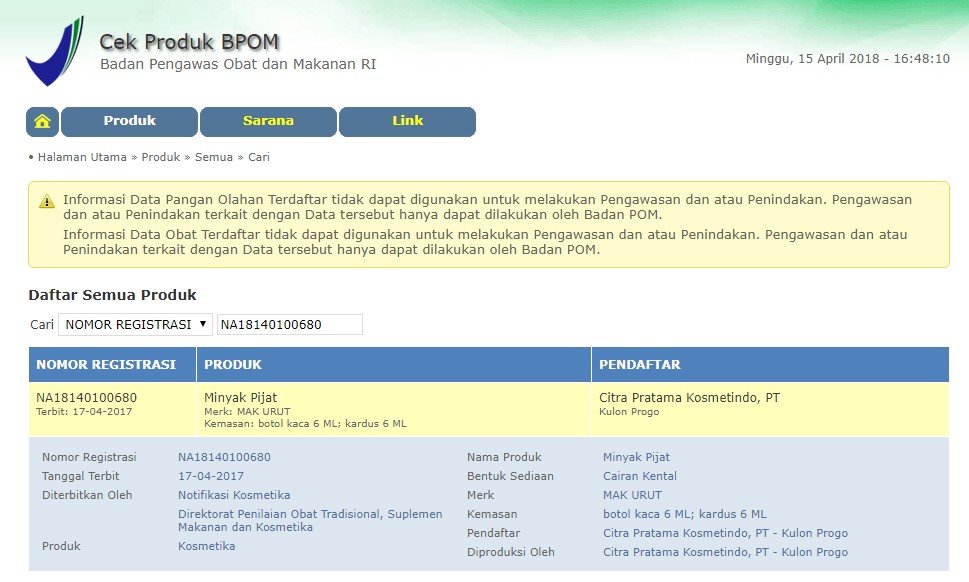Screen dimensions: 969x582
Task: Follow the Semua breadcrumb link
Action: (214, 157)
